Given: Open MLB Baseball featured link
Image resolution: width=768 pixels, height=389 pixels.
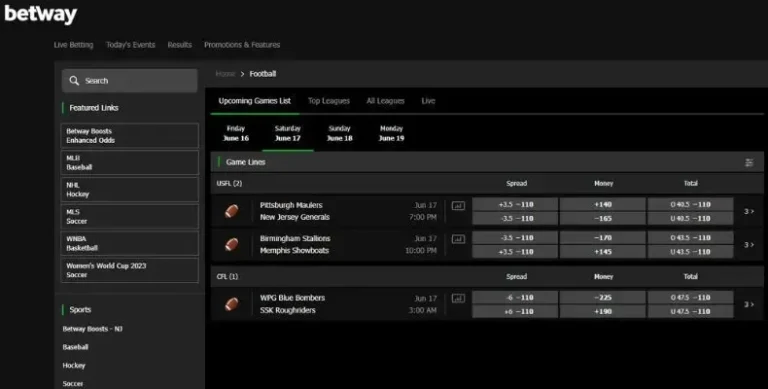Looking at the screenshot, I should pyautogui.click(x=130, y=162).
